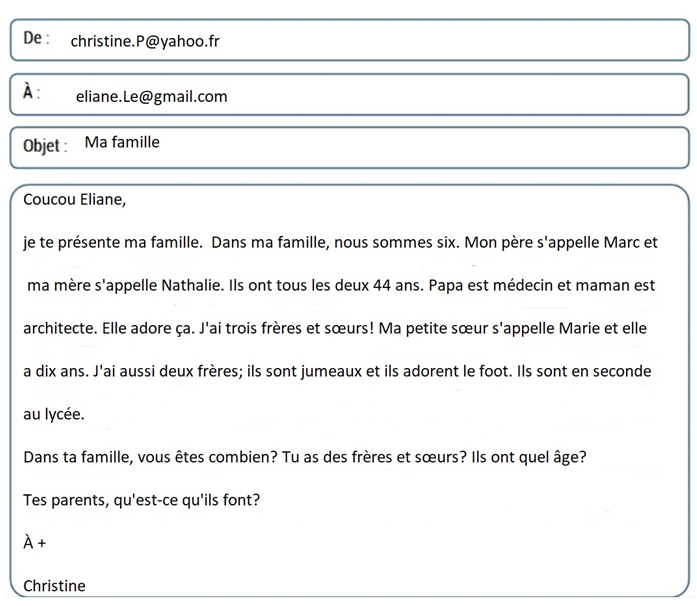Click the word Marc in the message
Image resolution: width=697 pixels, height=611 pixels.
click(x=622, y=242)
